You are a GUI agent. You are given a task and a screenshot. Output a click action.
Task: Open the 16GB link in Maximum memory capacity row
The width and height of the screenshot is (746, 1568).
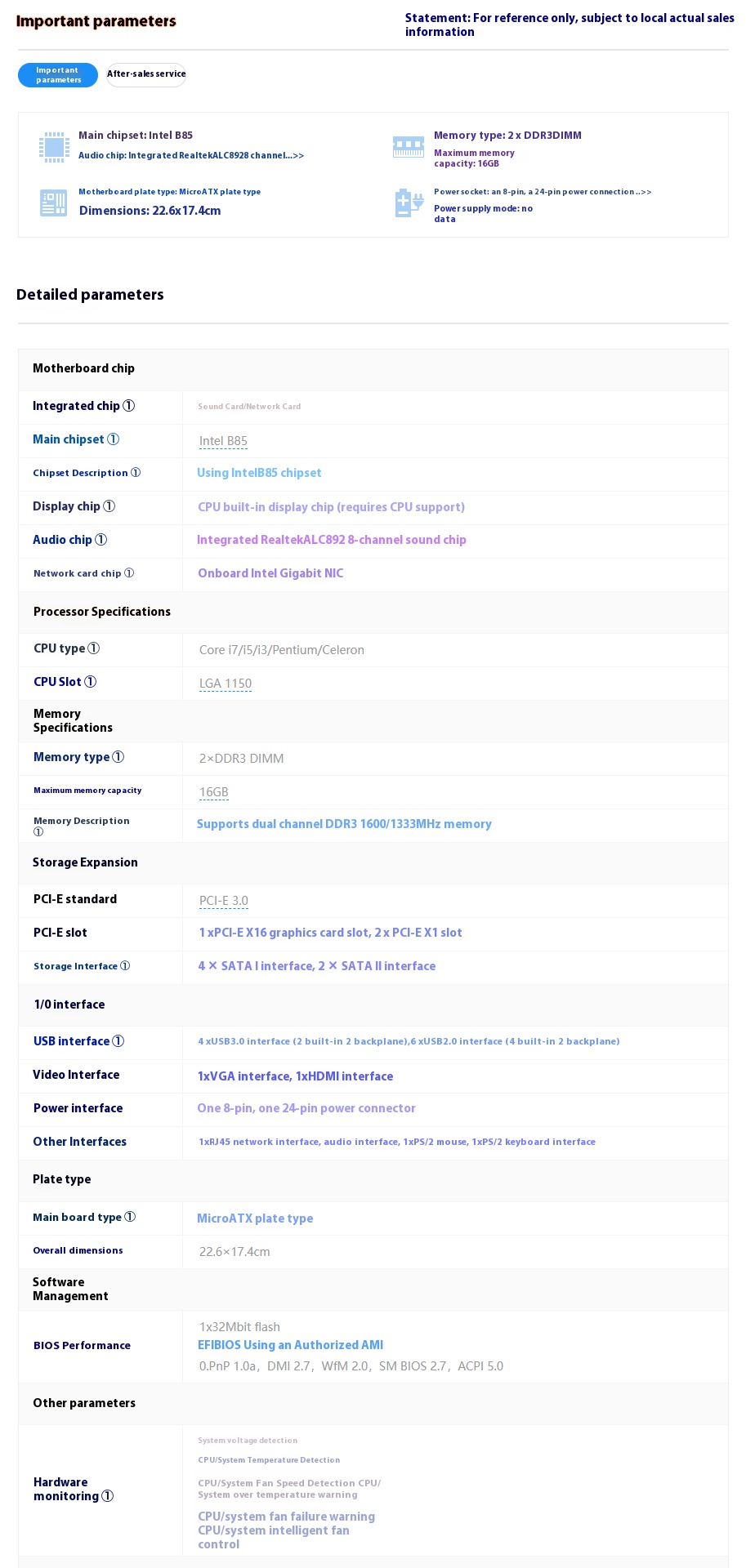[214, 792]
